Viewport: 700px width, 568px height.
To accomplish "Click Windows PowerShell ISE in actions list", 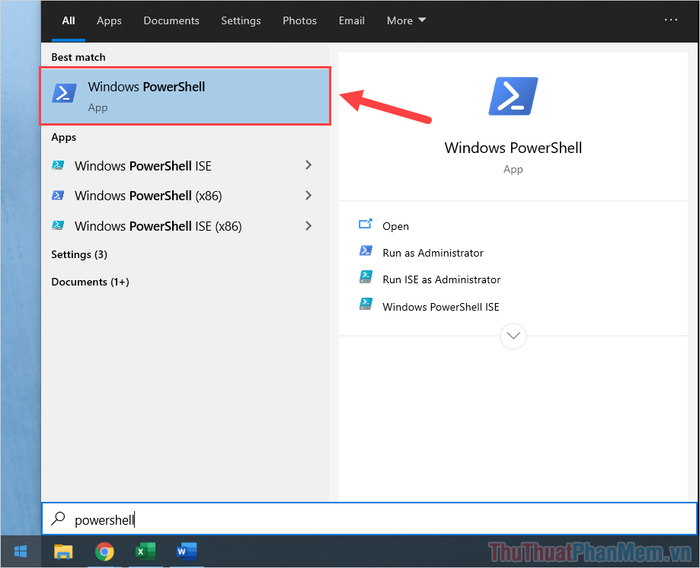I will pos(441,307).
